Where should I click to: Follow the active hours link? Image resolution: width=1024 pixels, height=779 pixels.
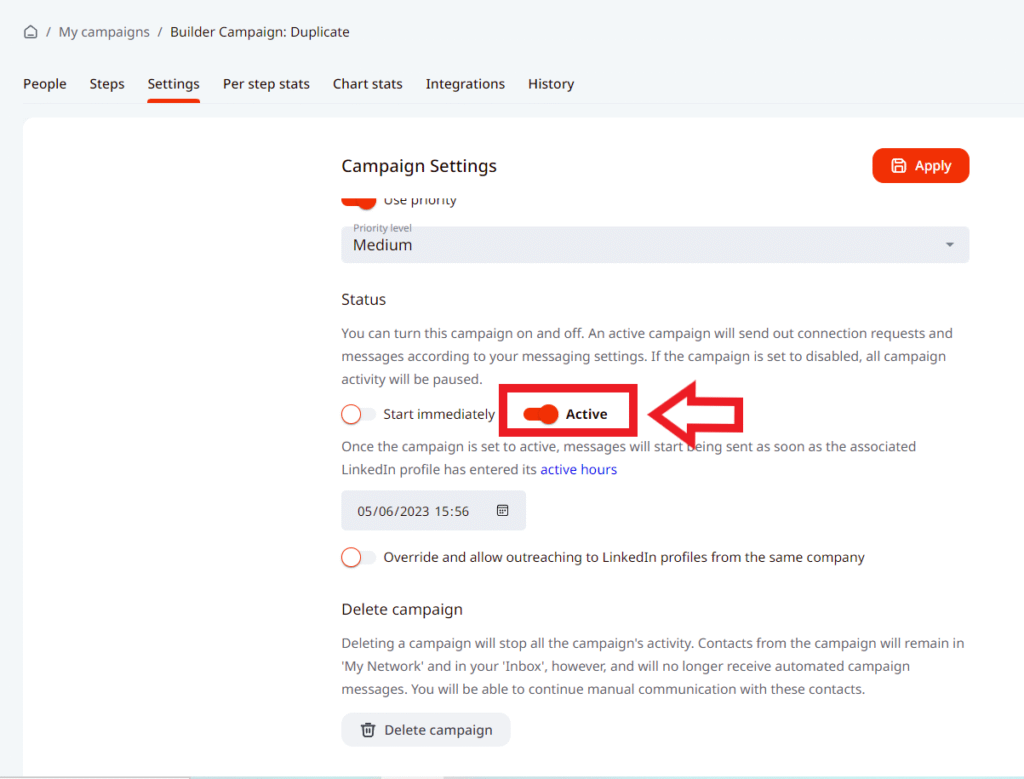pyautogui.click(x=578, y=469)
